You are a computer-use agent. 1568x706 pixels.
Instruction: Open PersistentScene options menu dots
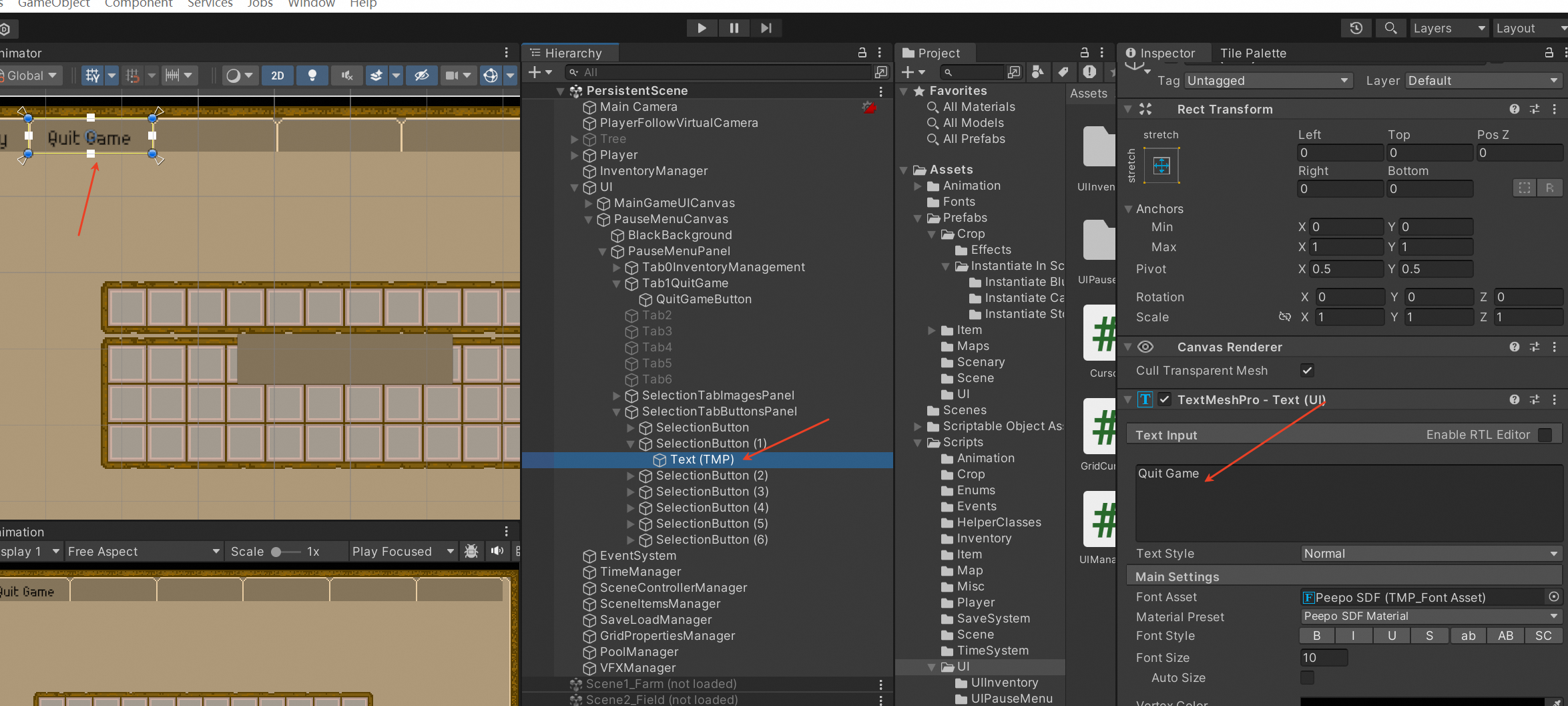[881, 91]
